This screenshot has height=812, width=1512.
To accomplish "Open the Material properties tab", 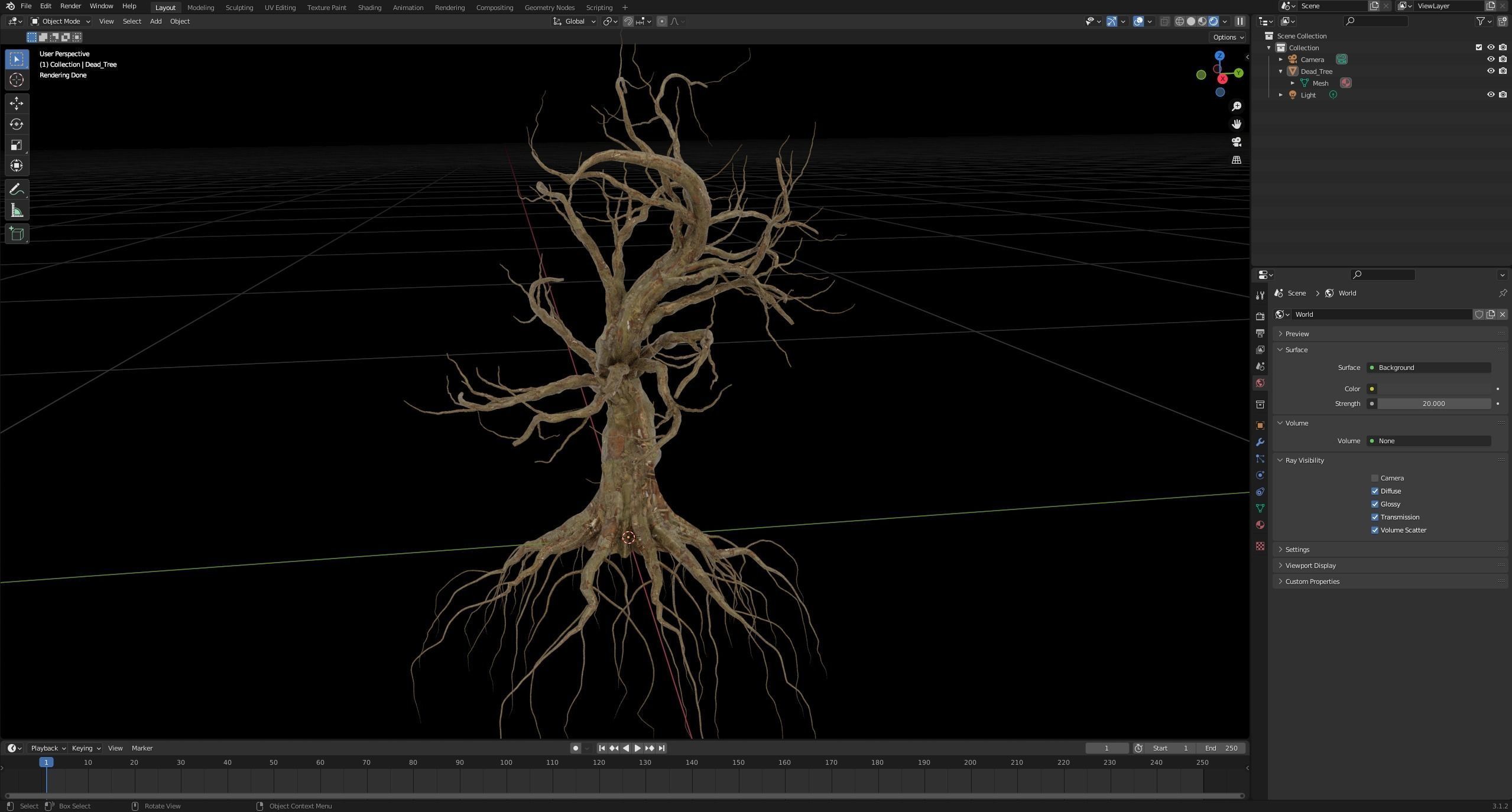I will click(x=1260, y=525).
